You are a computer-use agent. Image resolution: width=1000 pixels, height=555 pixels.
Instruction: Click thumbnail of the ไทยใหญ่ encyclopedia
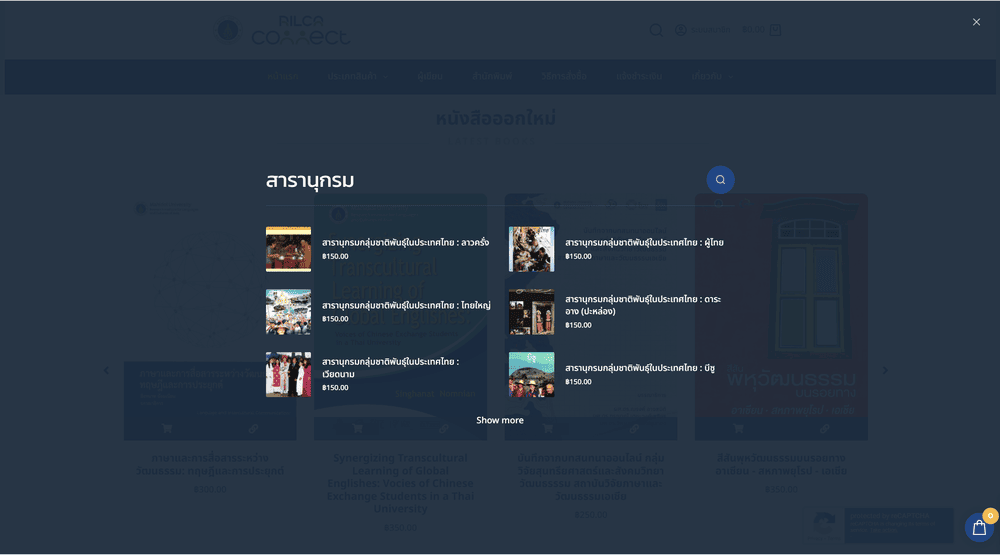point(288,312)
